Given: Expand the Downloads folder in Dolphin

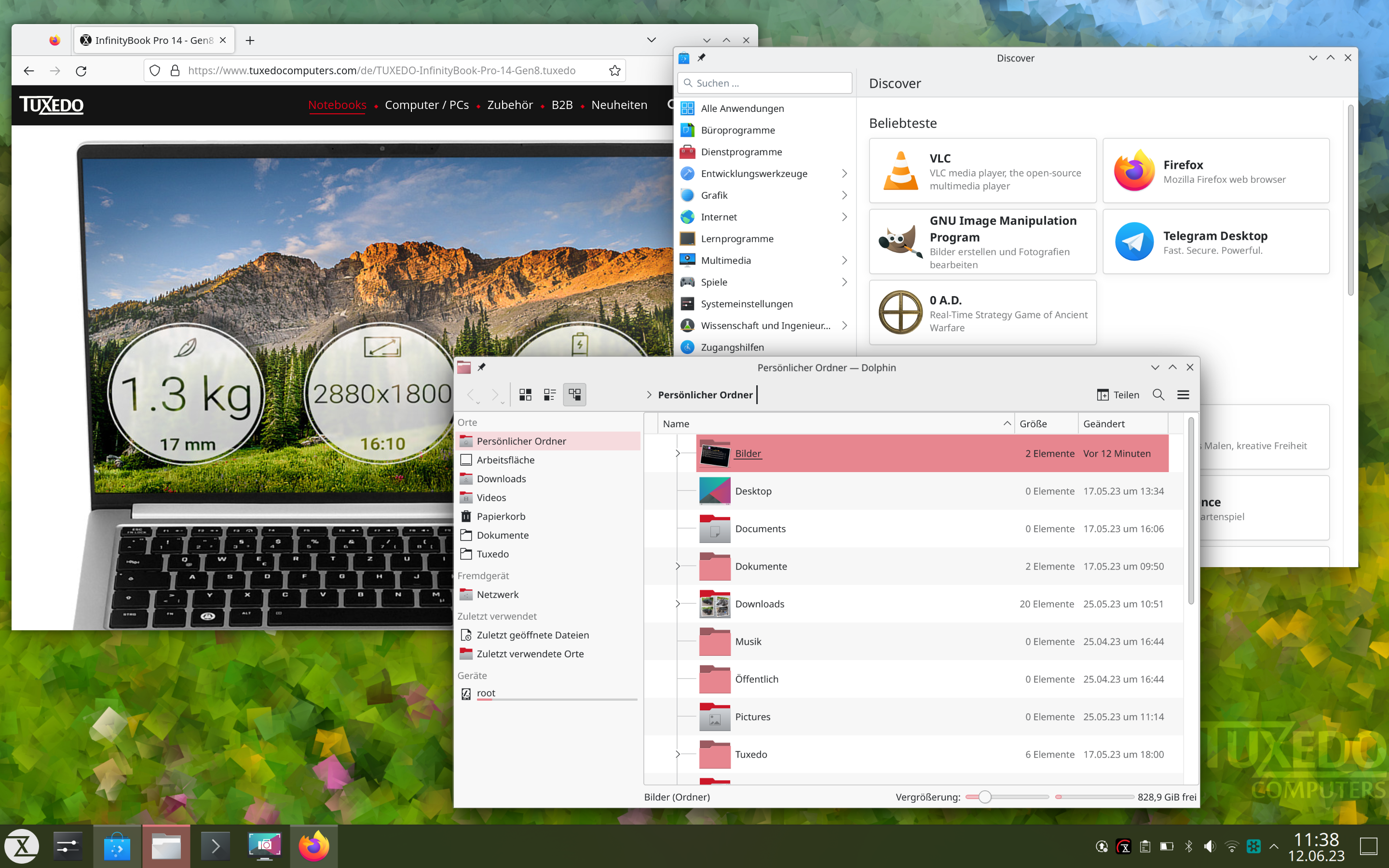Looking at the screenshot, I should click(x=679, y=603).
